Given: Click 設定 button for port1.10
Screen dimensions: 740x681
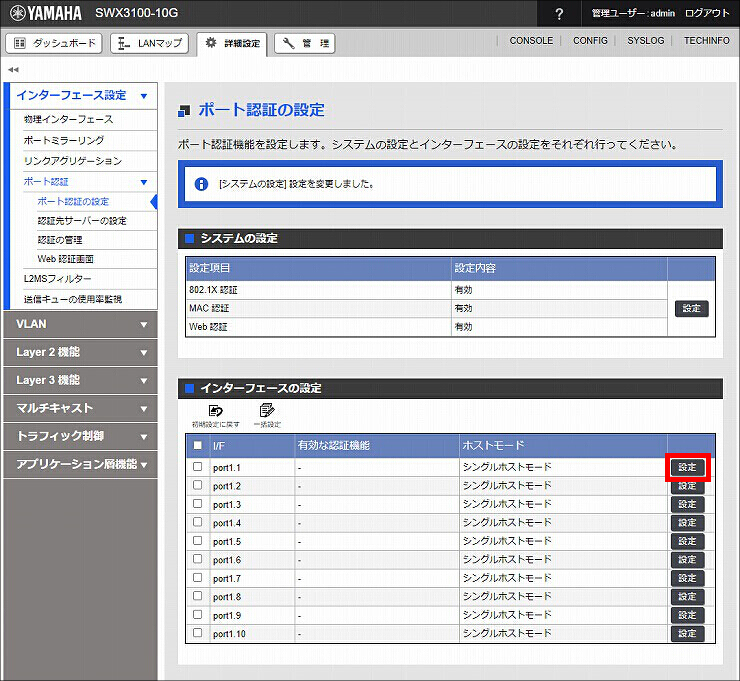Looking at the screenshot, I should pos(688,634).
